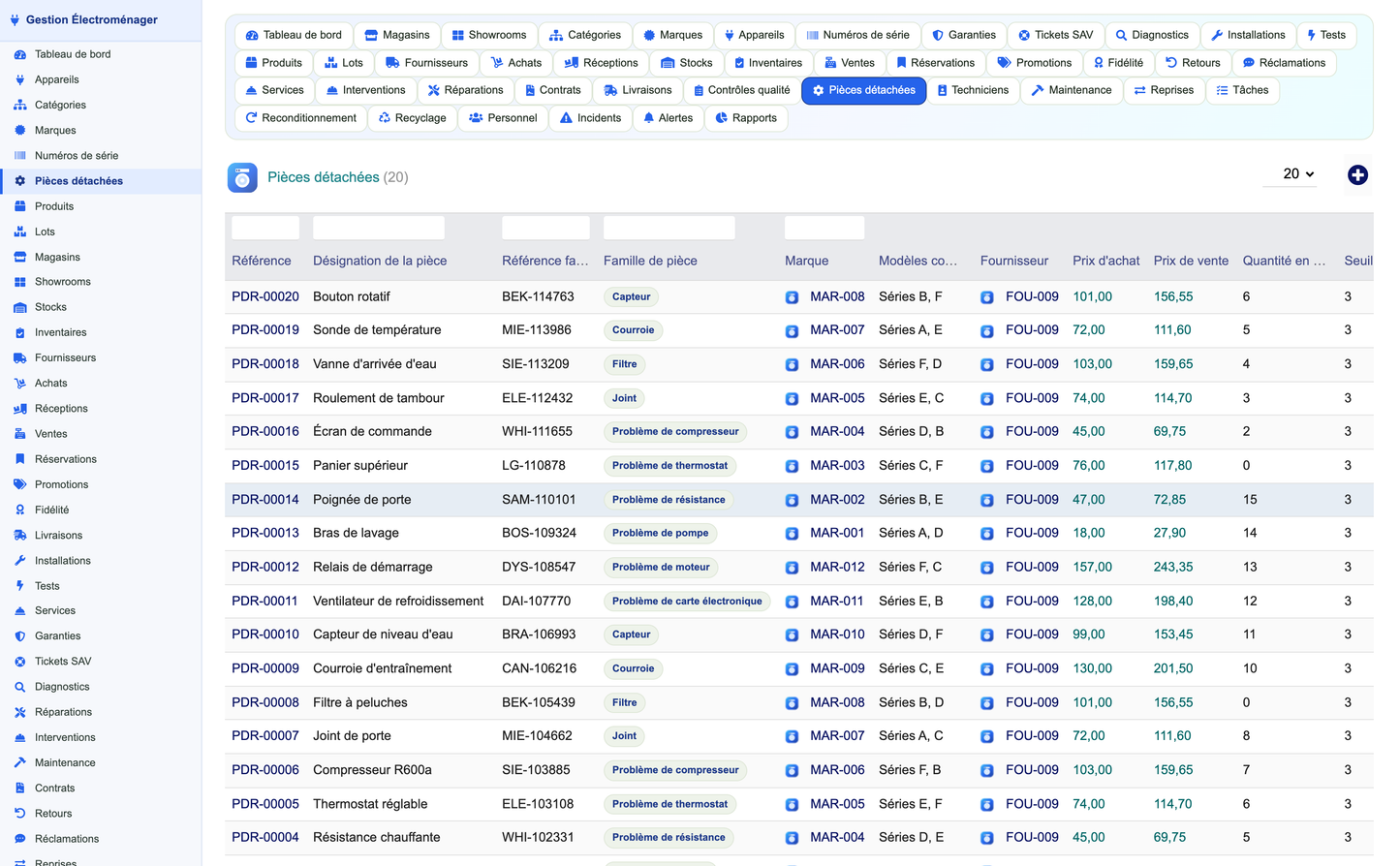This screenshot has height=866, width=1400.
Task: Open the Rapports tab
Action: coord(746,118)
